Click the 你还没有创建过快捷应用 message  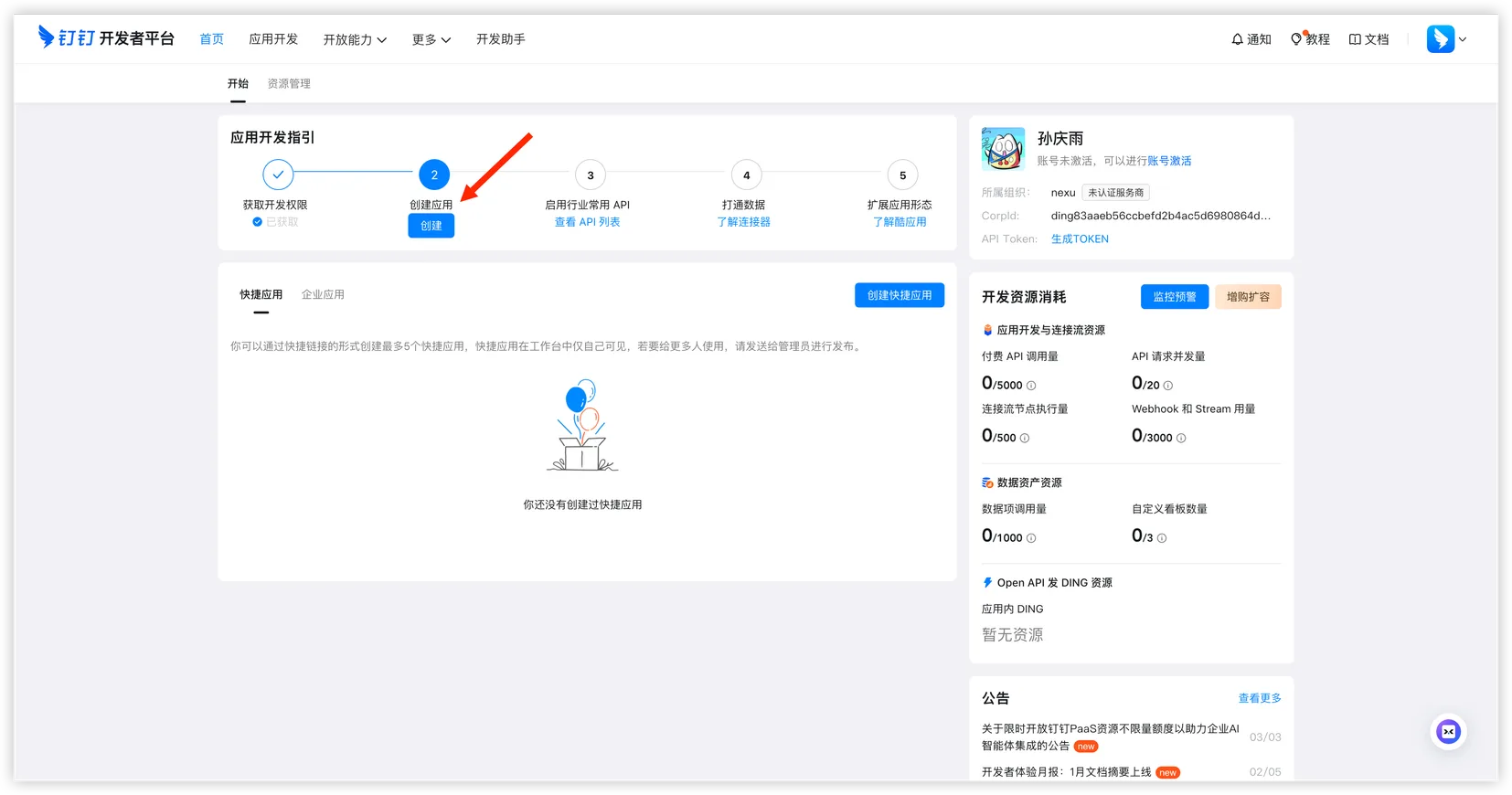point(582,504)
